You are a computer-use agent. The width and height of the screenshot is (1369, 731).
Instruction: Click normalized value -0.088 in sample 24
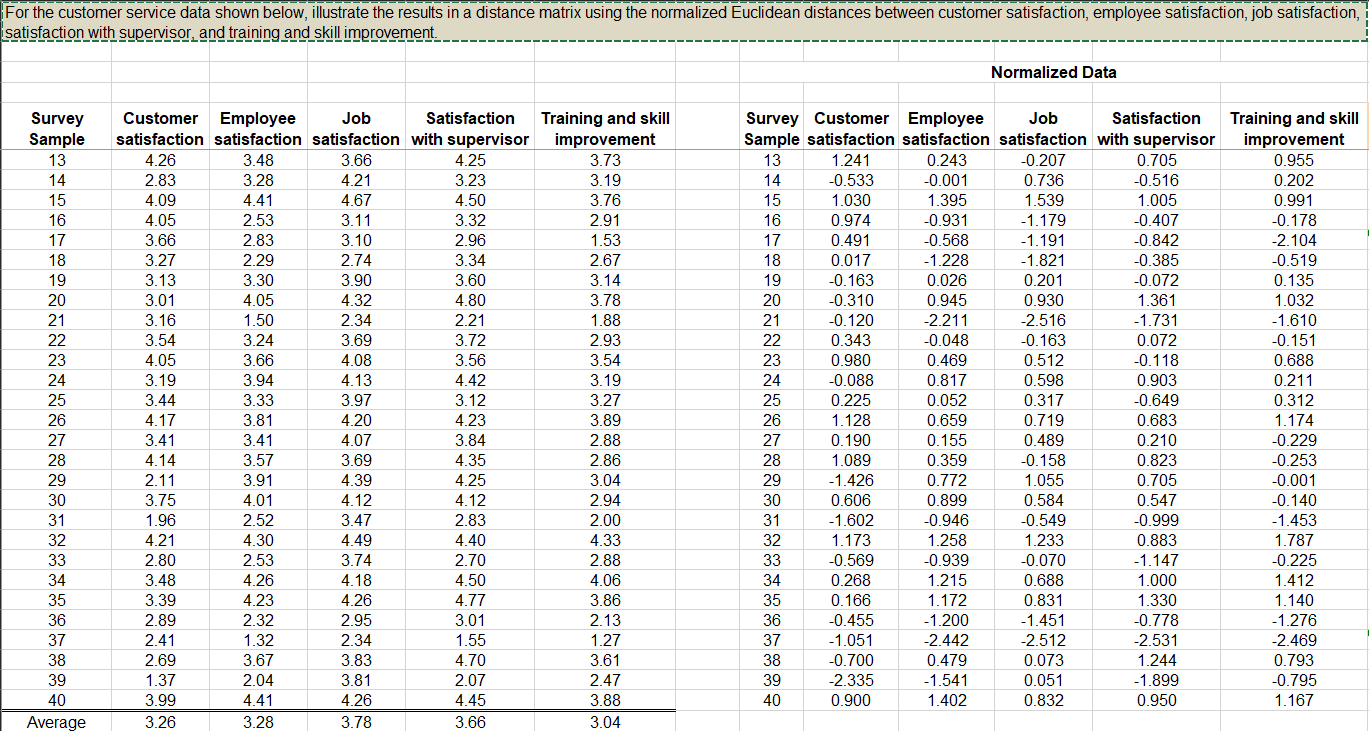tap(851, 380)
